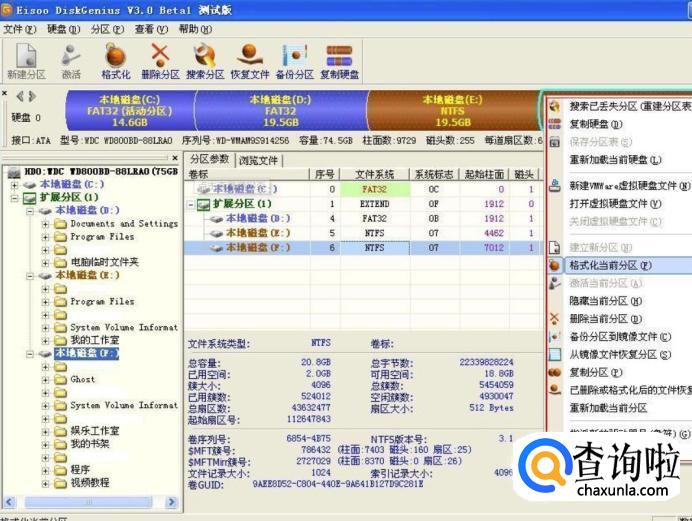This screenshot has height=521, width=692.
Task: Click the 起始柱面 column header
Action: (484, 175)
